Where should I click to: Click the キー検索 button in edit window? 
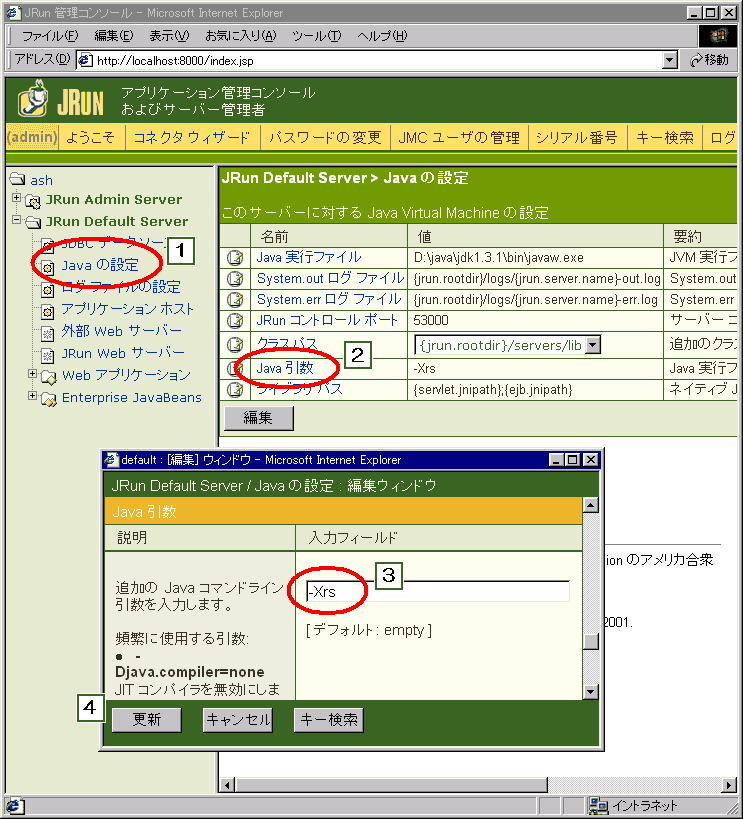pos(329,720)
